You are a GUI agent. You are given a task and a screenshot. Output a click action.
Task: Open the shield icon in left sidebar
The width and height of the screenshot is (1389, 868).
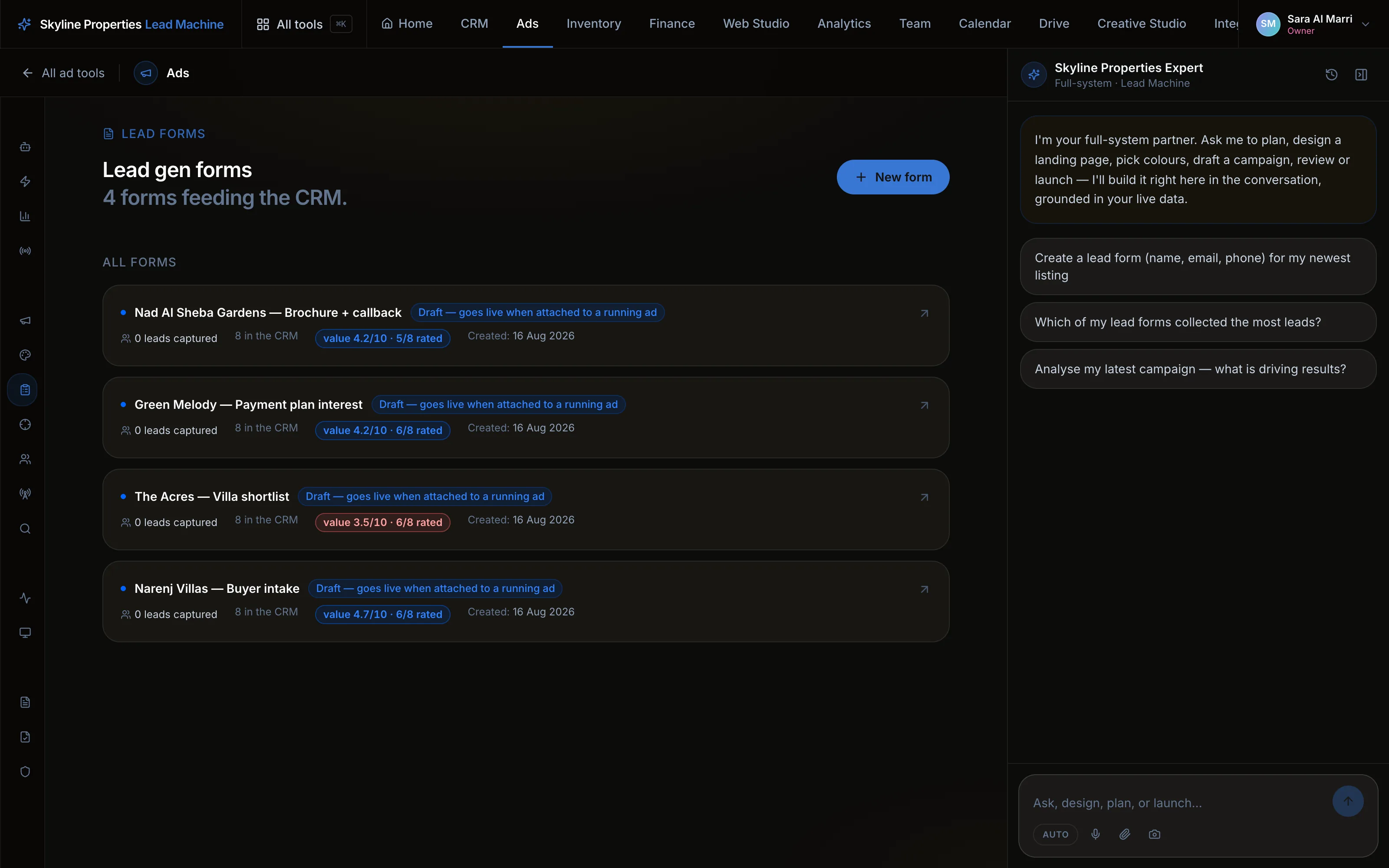click(25, 772)
